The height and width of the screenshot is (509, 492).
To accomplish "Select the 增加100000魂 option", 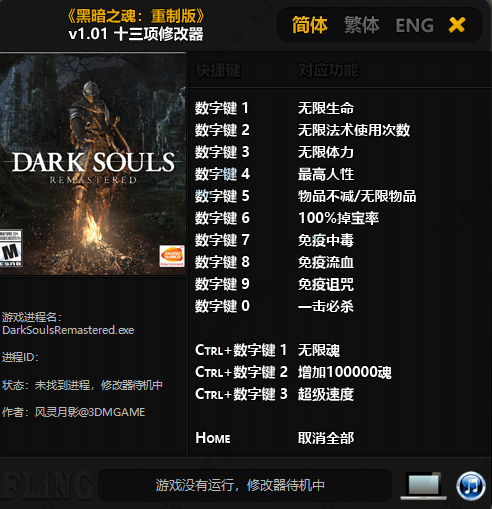I will (345, 372).
